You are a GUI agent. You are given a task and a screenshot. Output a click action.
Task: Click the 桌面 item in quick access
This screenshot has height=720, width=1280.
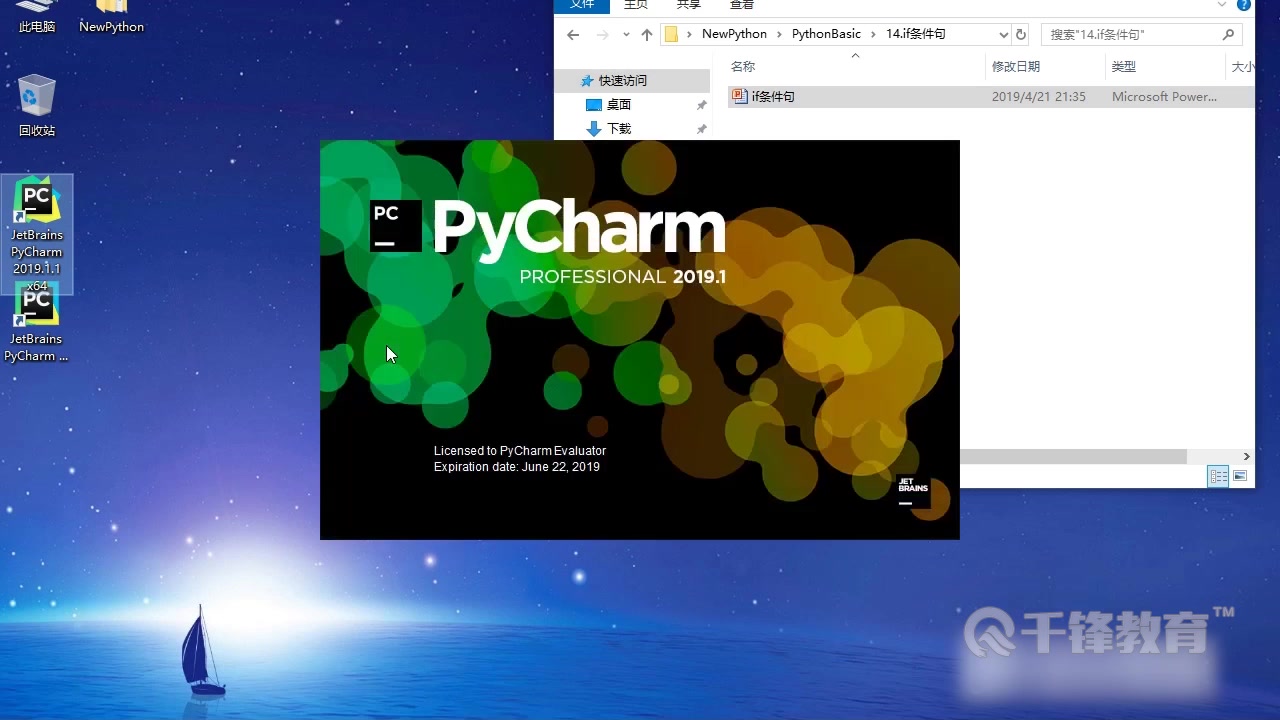click(x=617, y=104)
